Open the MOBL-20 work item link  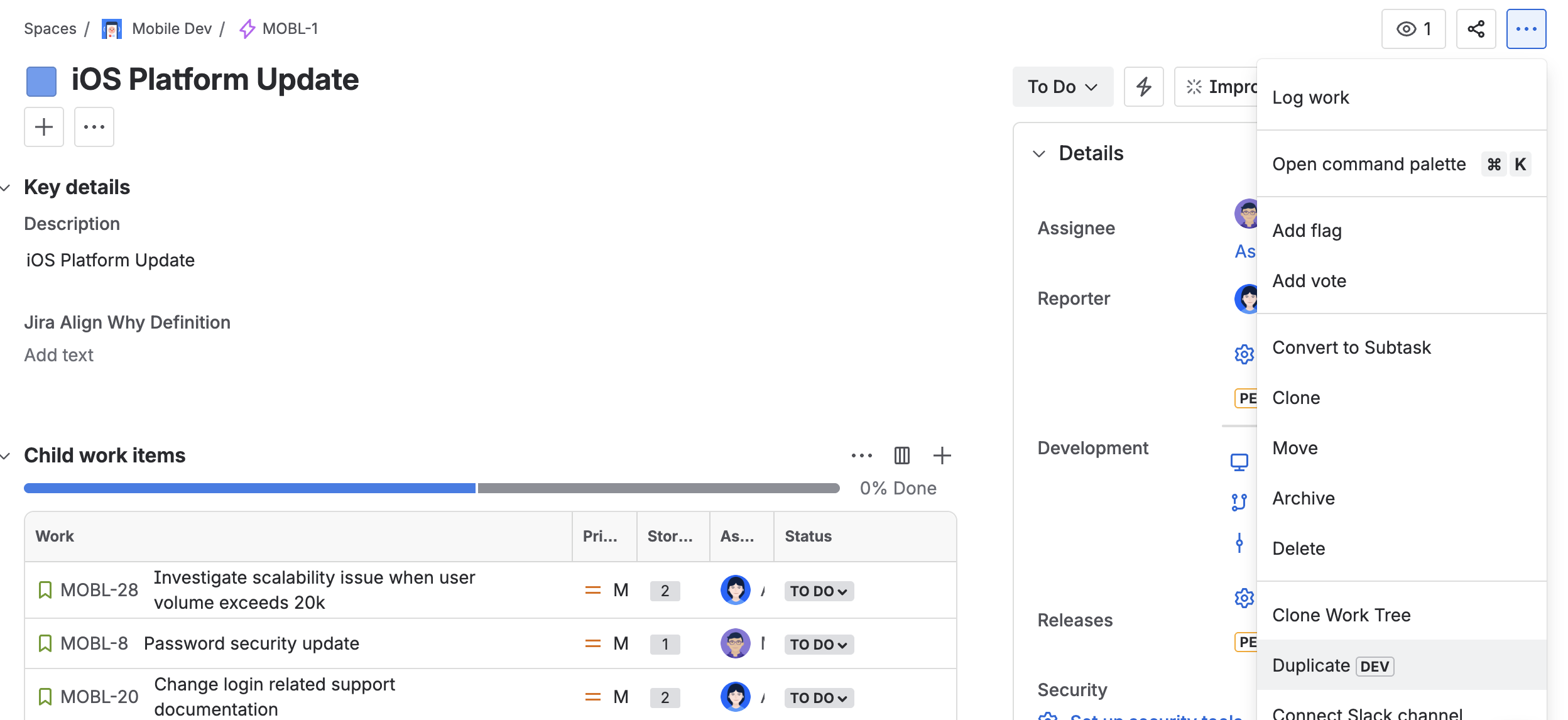99,697
